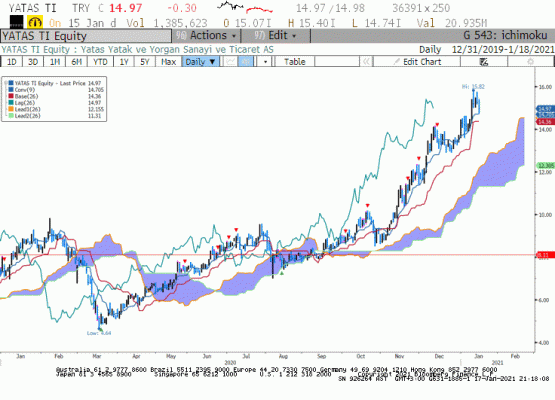
Task: Click the double left chevron collapse icon
Action: click(x=366, y=62)
